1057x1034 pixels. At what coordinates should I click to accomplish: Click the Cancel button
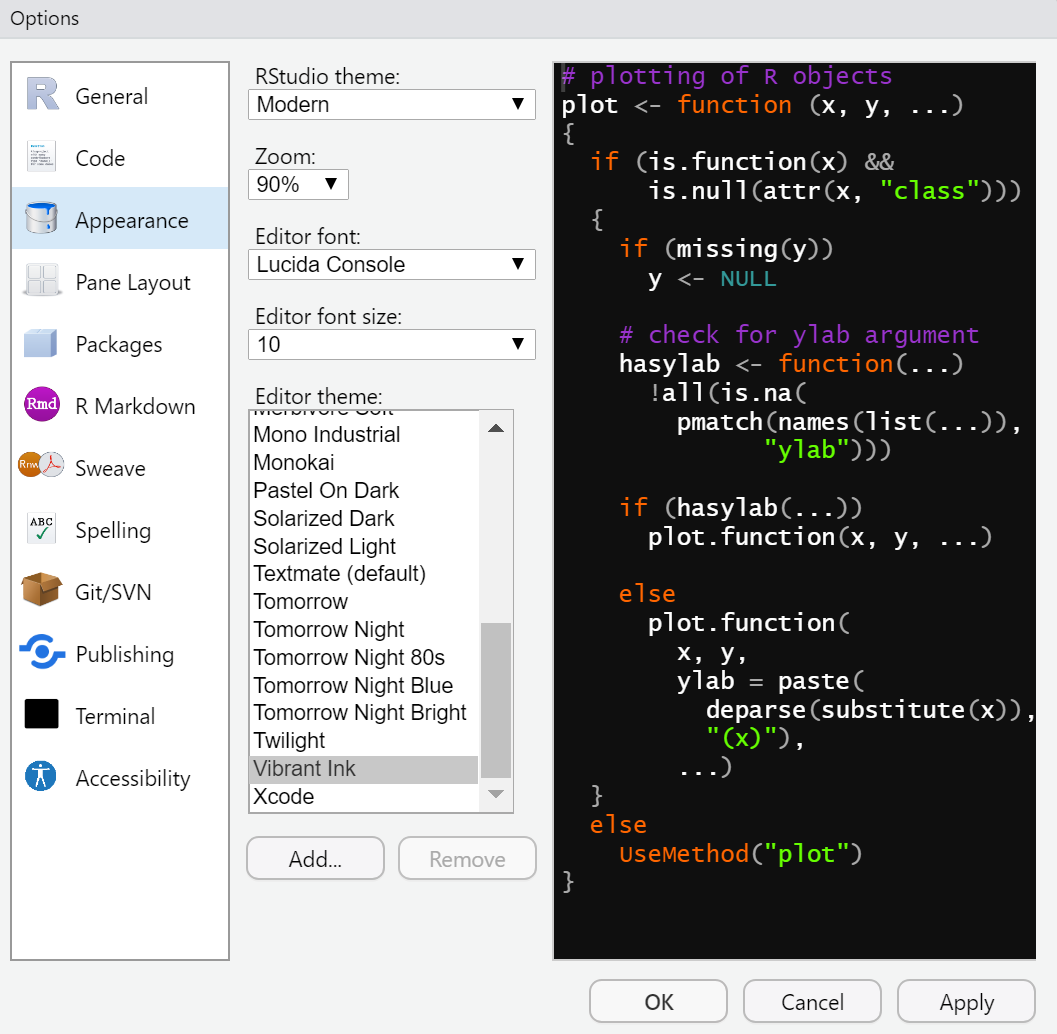812,1002
